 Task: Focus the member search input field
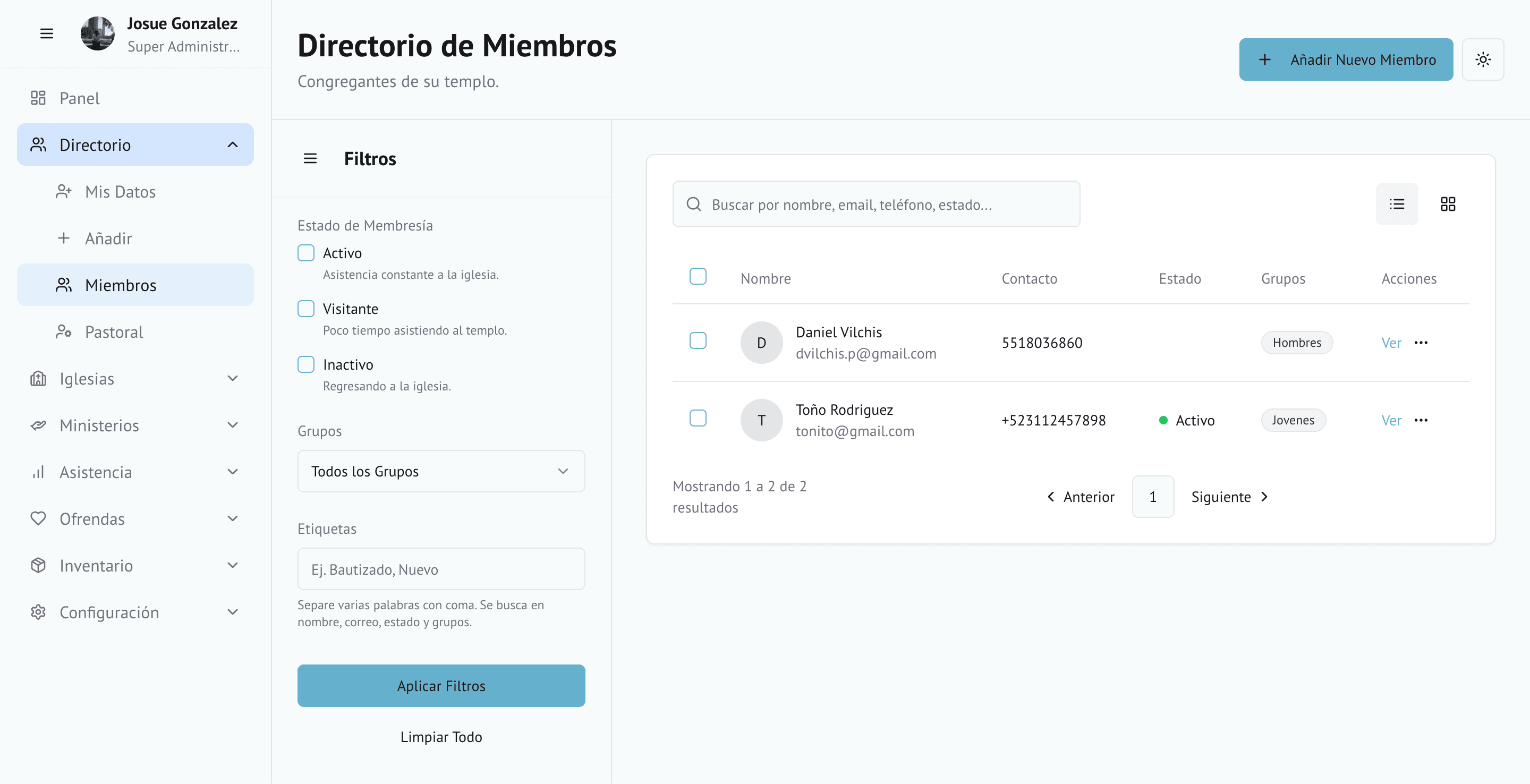(876, 204)
